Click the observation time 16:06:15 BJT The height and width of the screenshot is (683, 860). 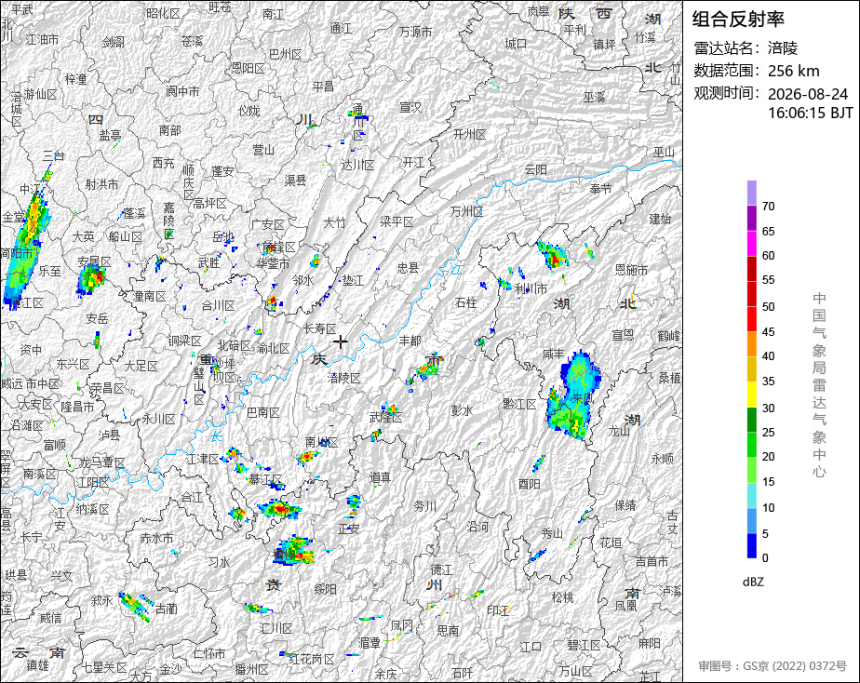810,112
